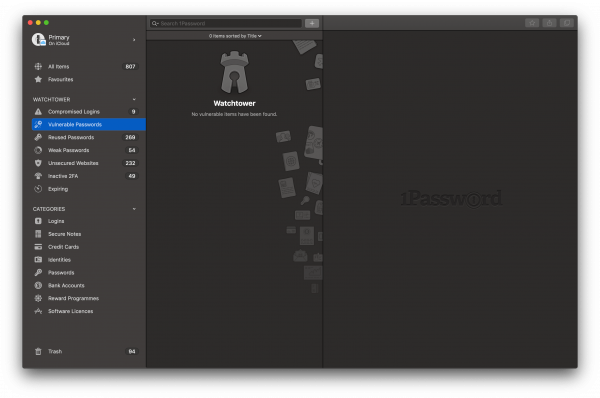
Task: Select the Secure Notes label
Action: click(64, 234)
